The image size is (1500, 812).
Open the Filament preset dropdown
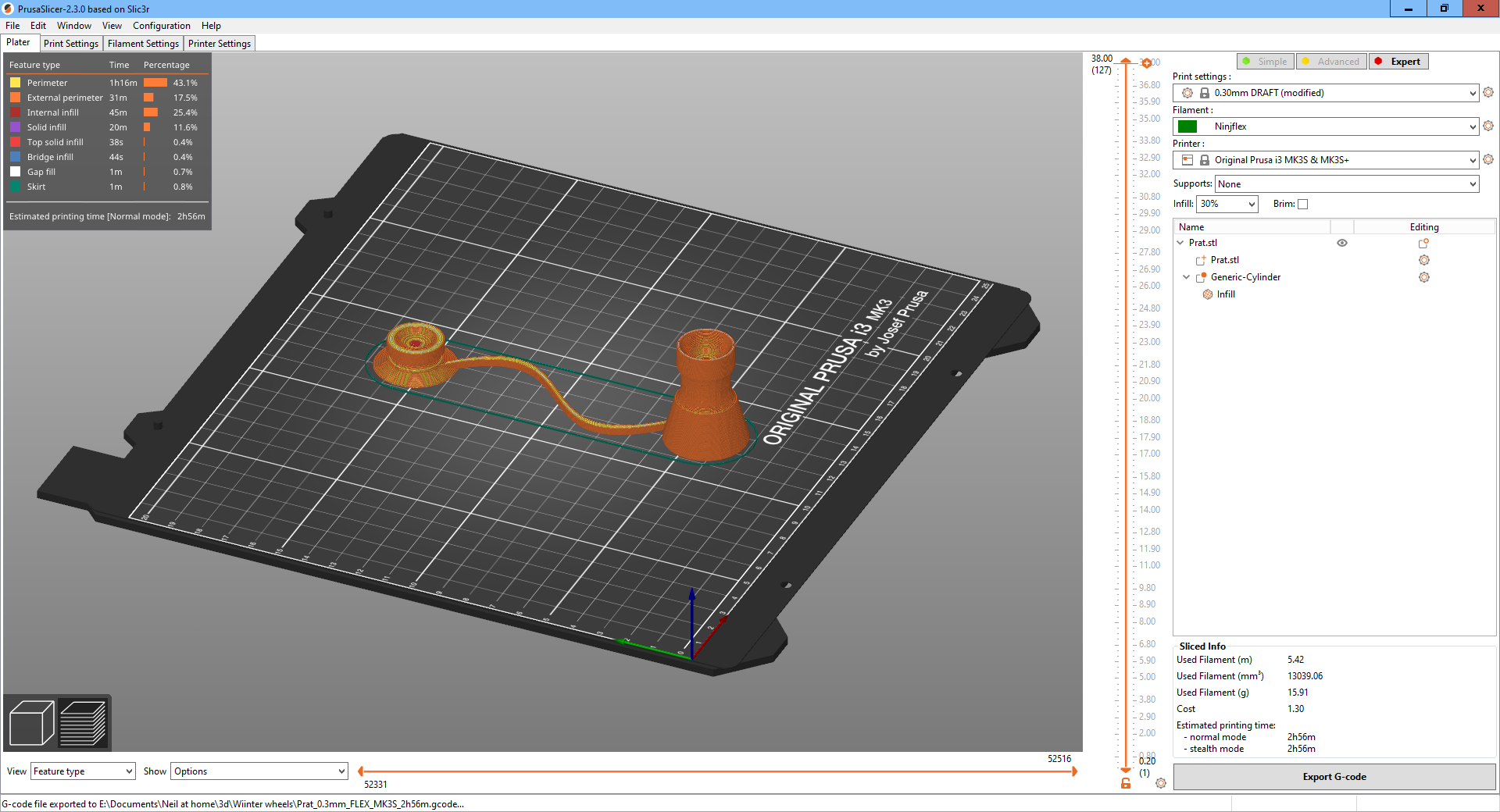(x=1326, y=126)
